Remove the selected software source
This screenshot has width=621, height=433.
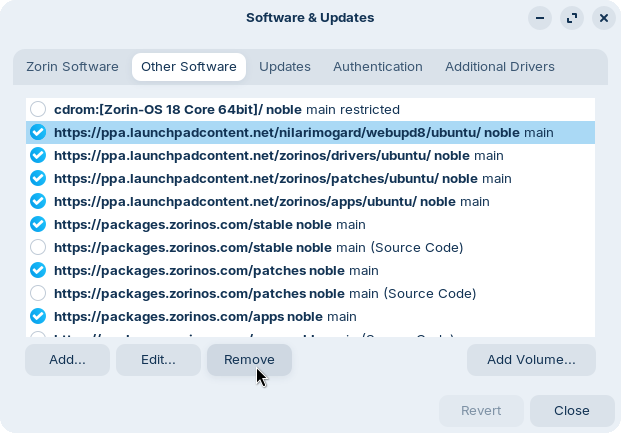click(249, 360)
